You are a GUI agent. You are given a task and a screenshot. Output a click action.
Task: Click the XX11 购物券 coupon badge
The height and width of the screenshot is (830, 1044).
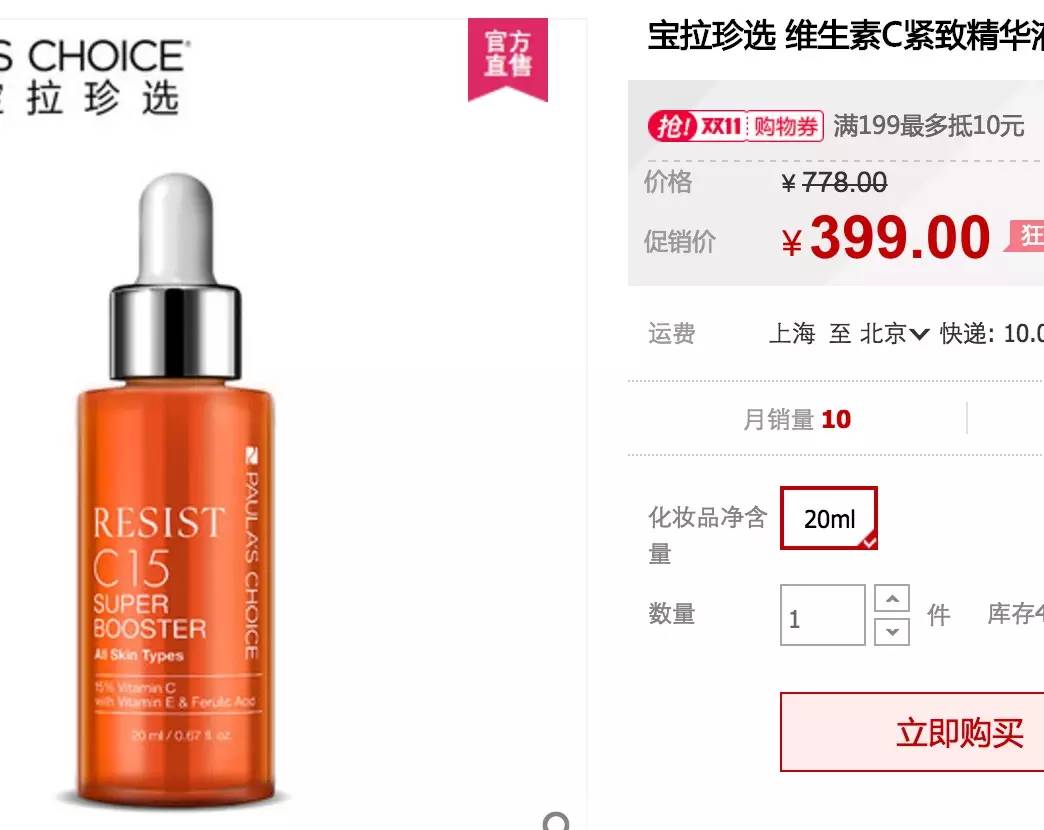click(x=736, y=125)
